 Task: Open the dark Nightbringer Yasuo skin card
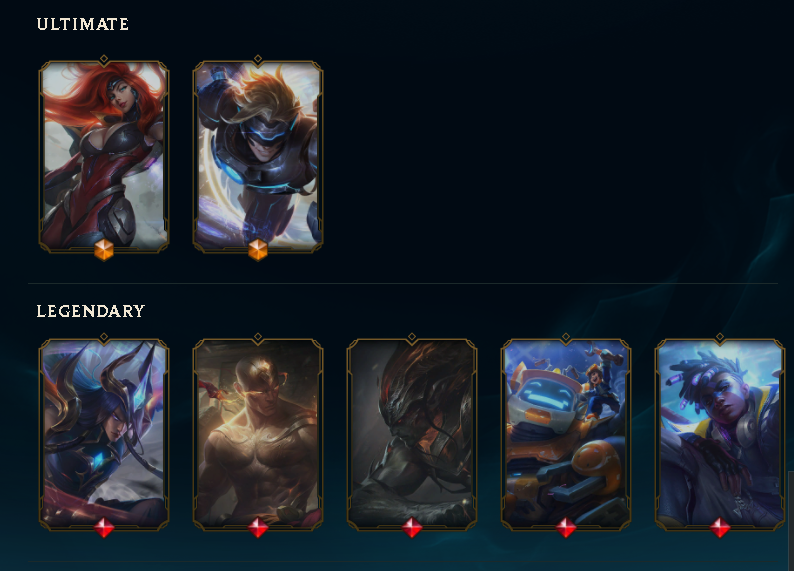[x=412, y=434]
